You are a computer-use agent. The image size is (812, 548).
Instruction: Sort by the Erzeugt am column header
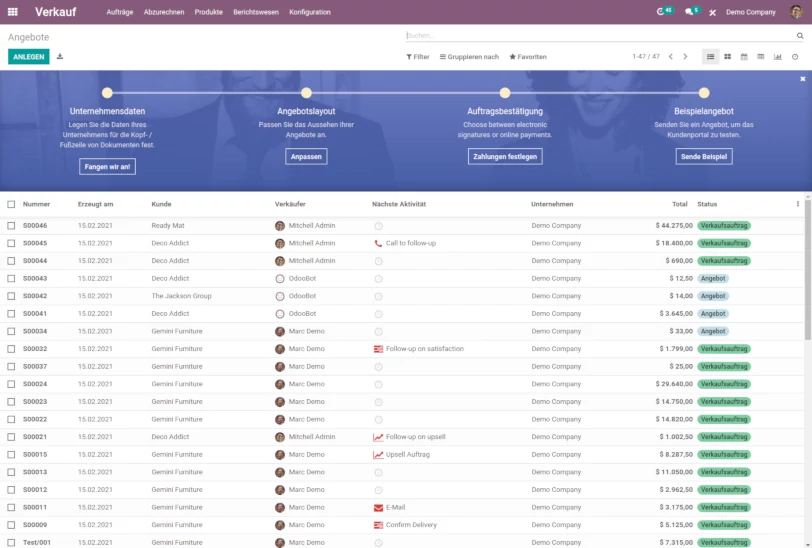[95, 204]
